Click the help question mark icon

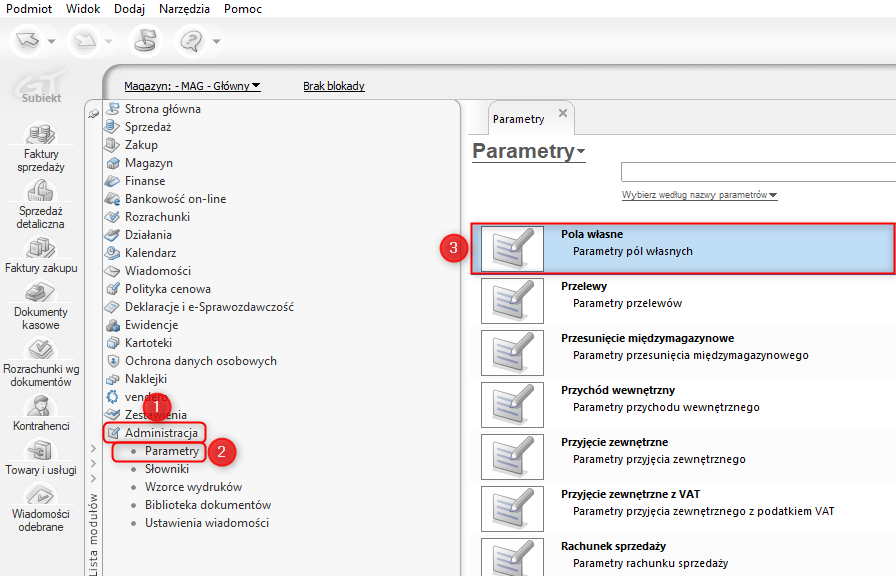[191, 41]
